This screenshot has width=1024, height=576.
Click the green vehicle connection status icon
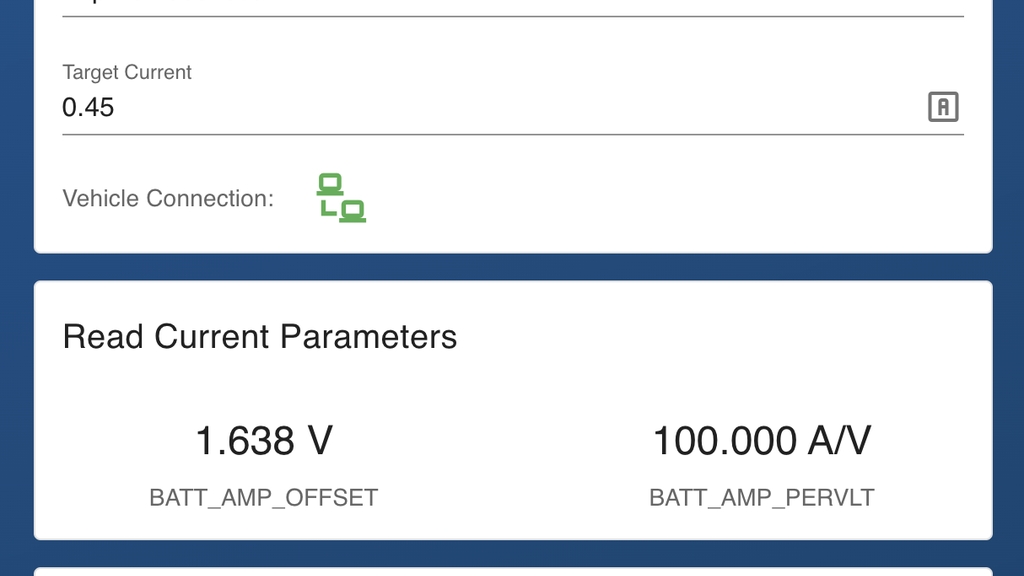341,197
